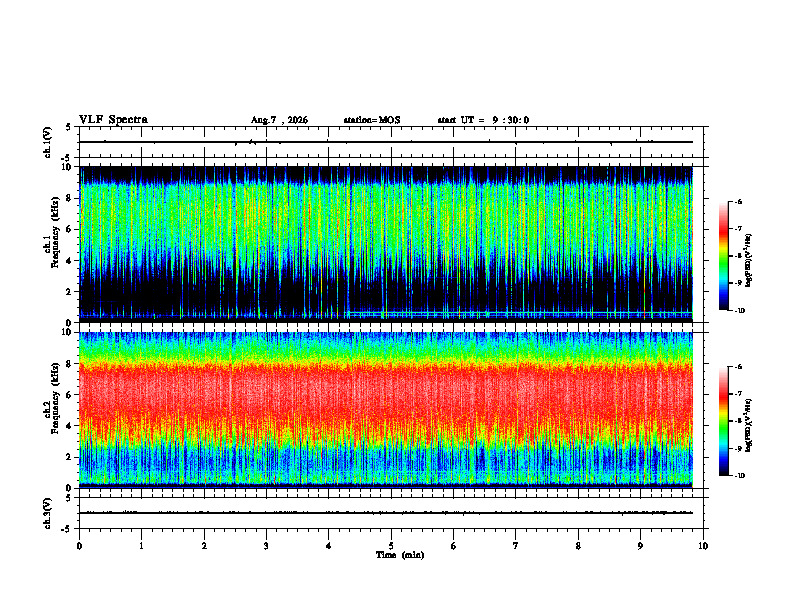Image resolution: width=792 pixels, height=612 pixels.
Task: Click the "station=MOS" header label
Action: (x=372, y=120)
